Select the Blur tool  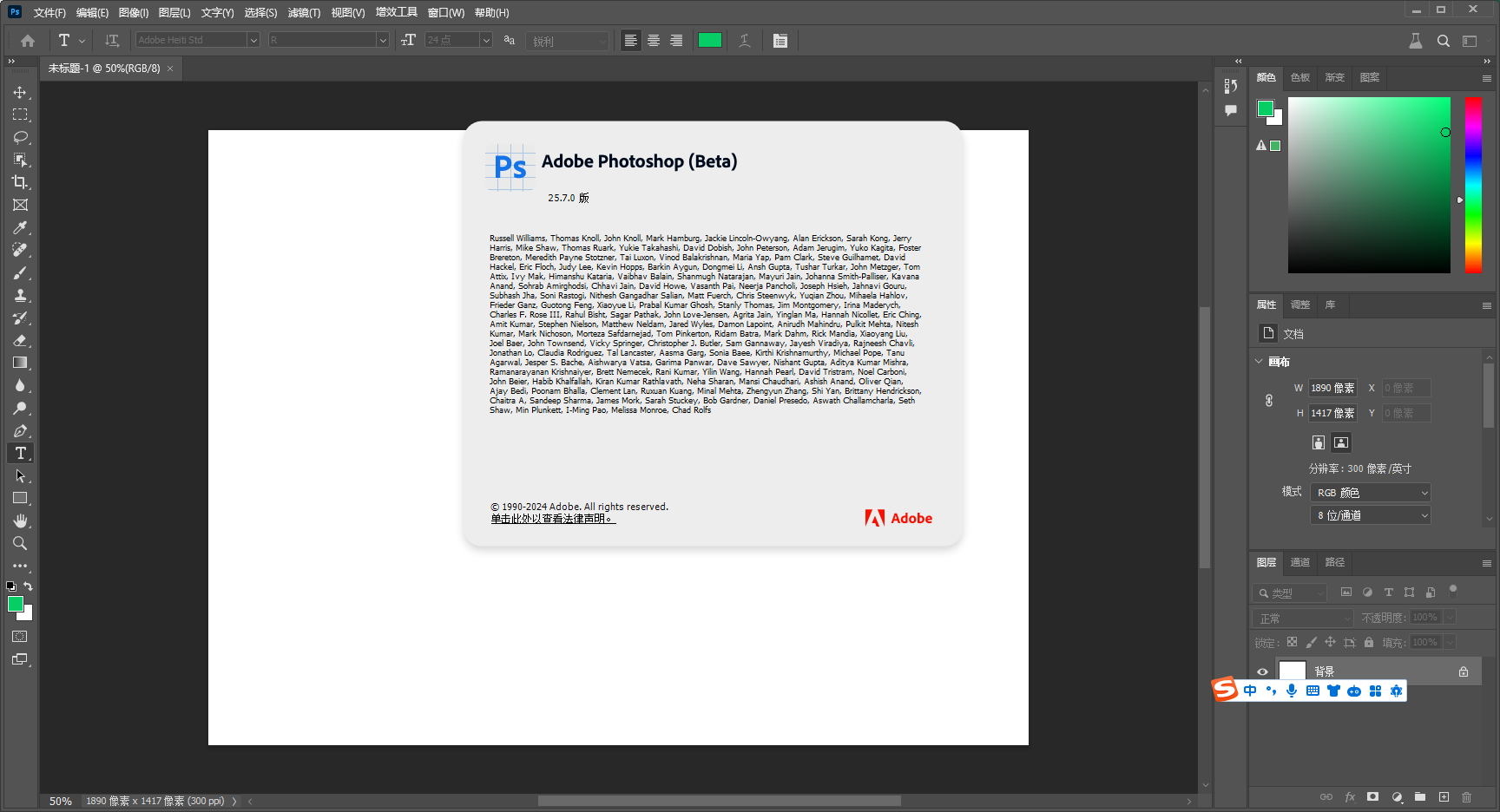pyautogui.click(x=20, y=385)
